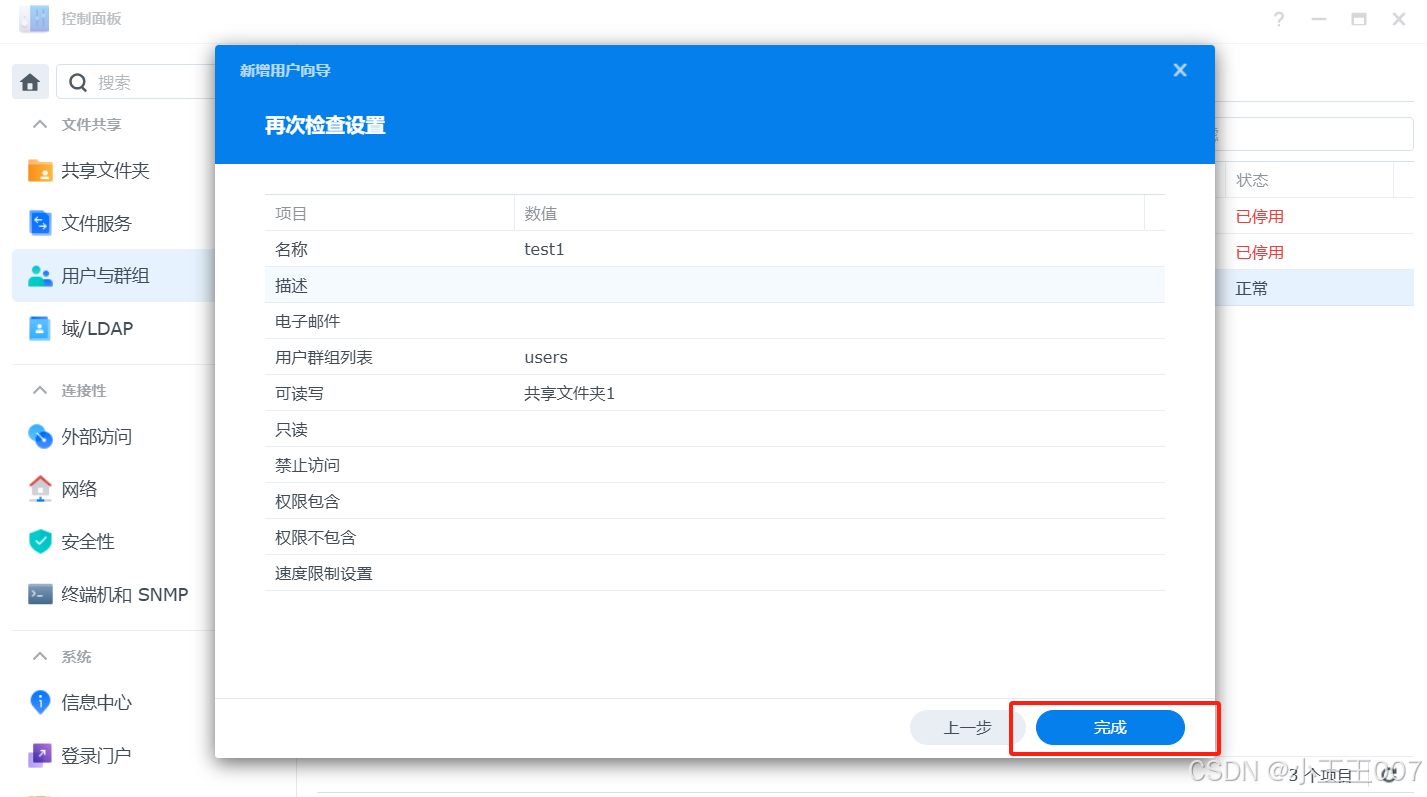Select the 名称 row

pyautogui.click(x=714, y=249)
